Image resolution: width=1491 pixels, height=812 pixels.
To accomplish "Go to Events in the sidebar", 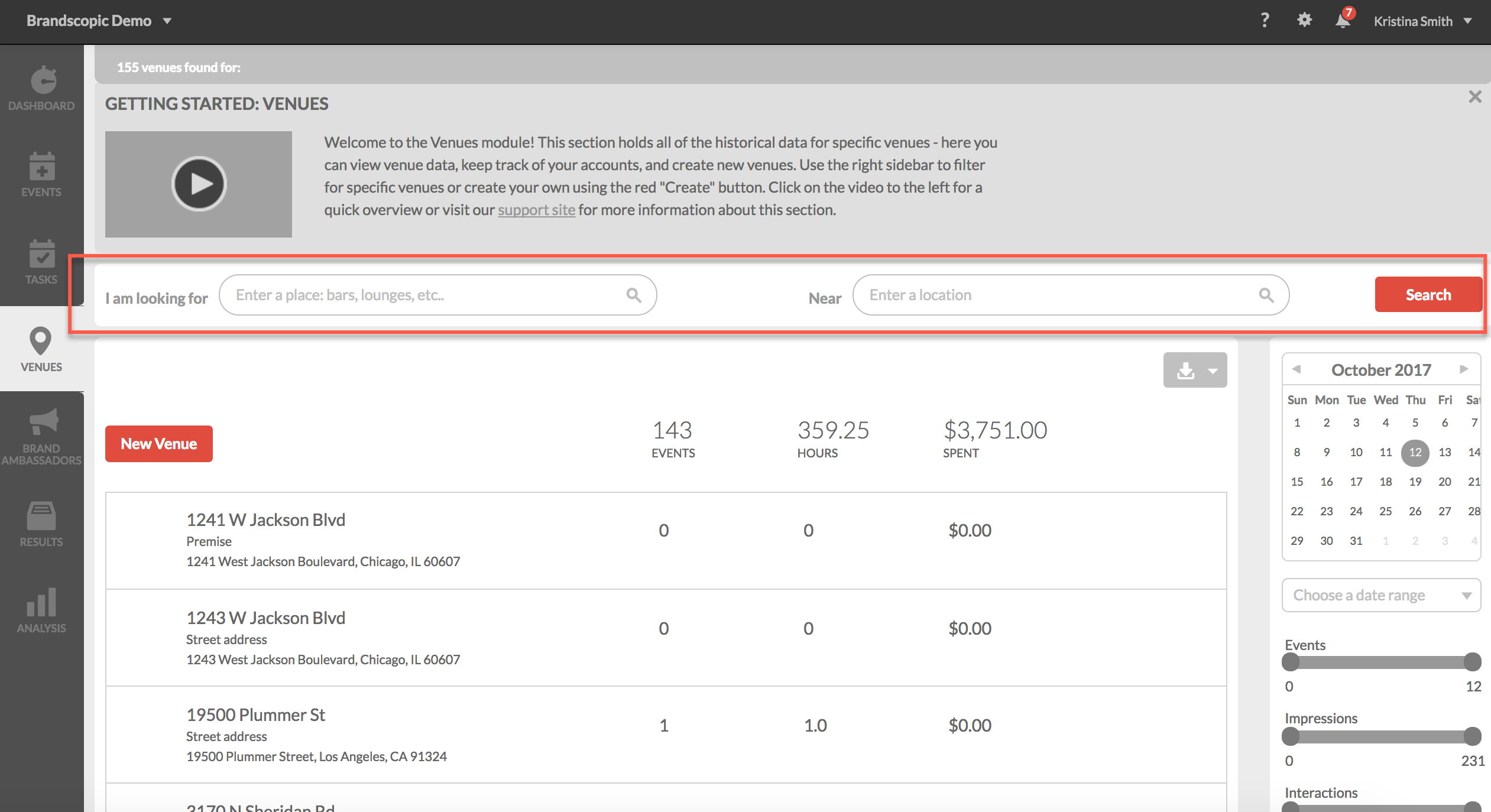I will [x=41, y=175].
